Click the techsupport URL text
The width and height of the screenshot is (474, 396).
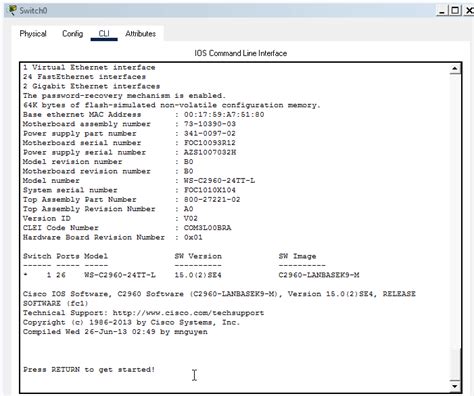188,313
